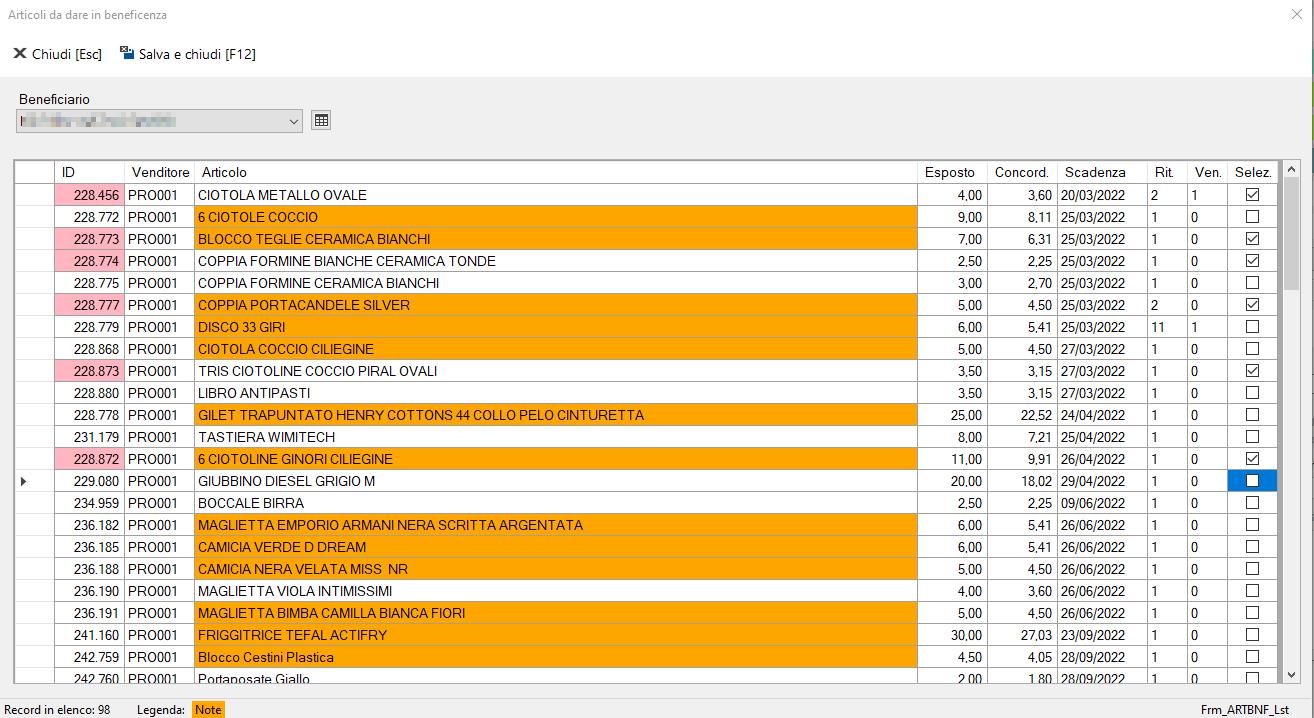Sort by the Articolo column header
This screenshot has height=718, width=1314.
coord(556,172)
